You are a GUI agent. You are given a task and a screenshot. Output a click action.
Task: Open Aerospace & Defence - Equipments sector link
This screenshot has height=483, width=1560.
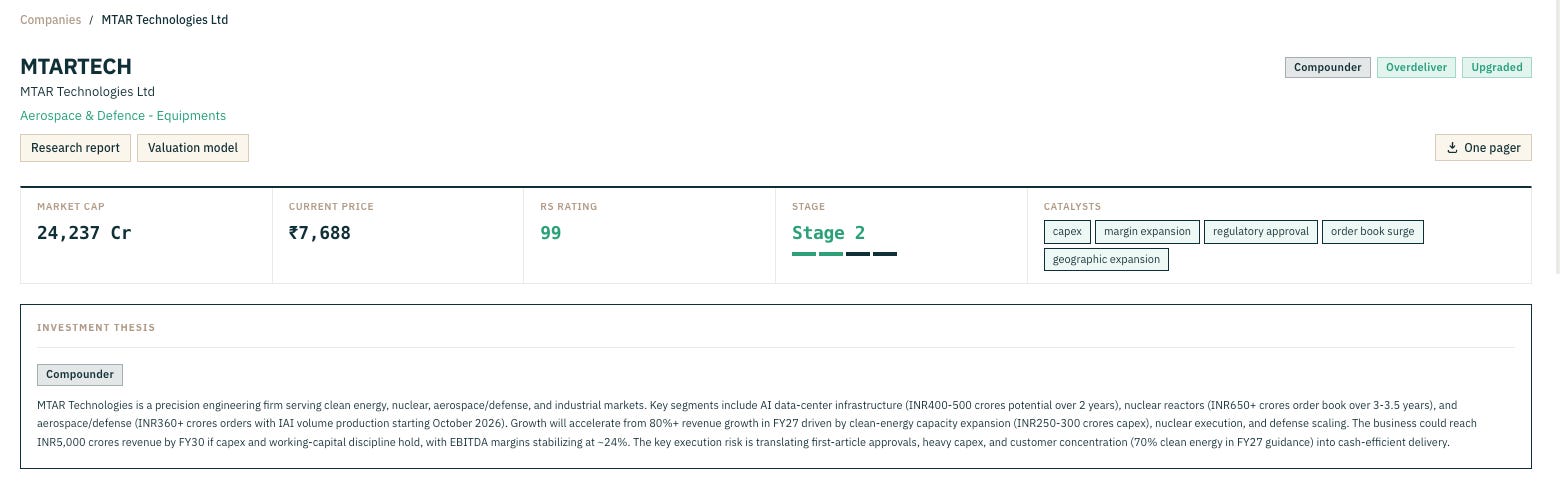123,116
